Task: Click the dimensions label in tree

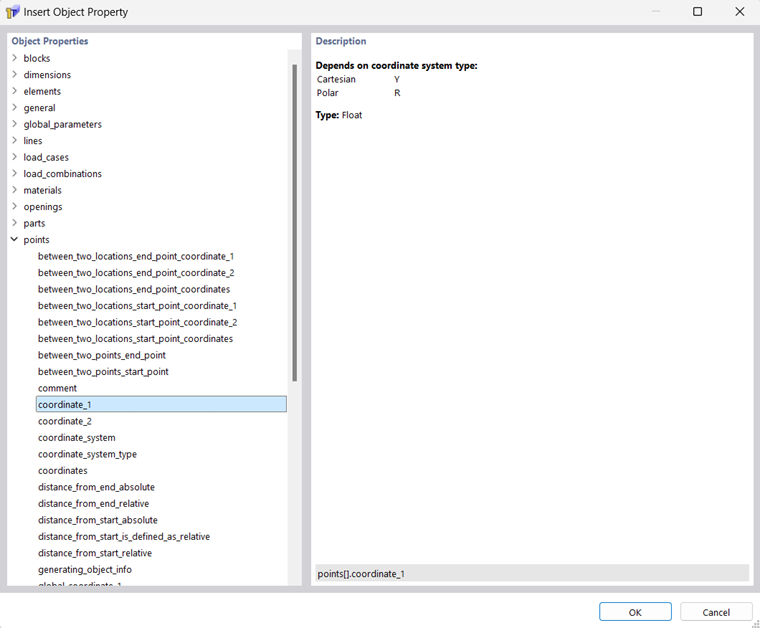Action: point(47,75)
